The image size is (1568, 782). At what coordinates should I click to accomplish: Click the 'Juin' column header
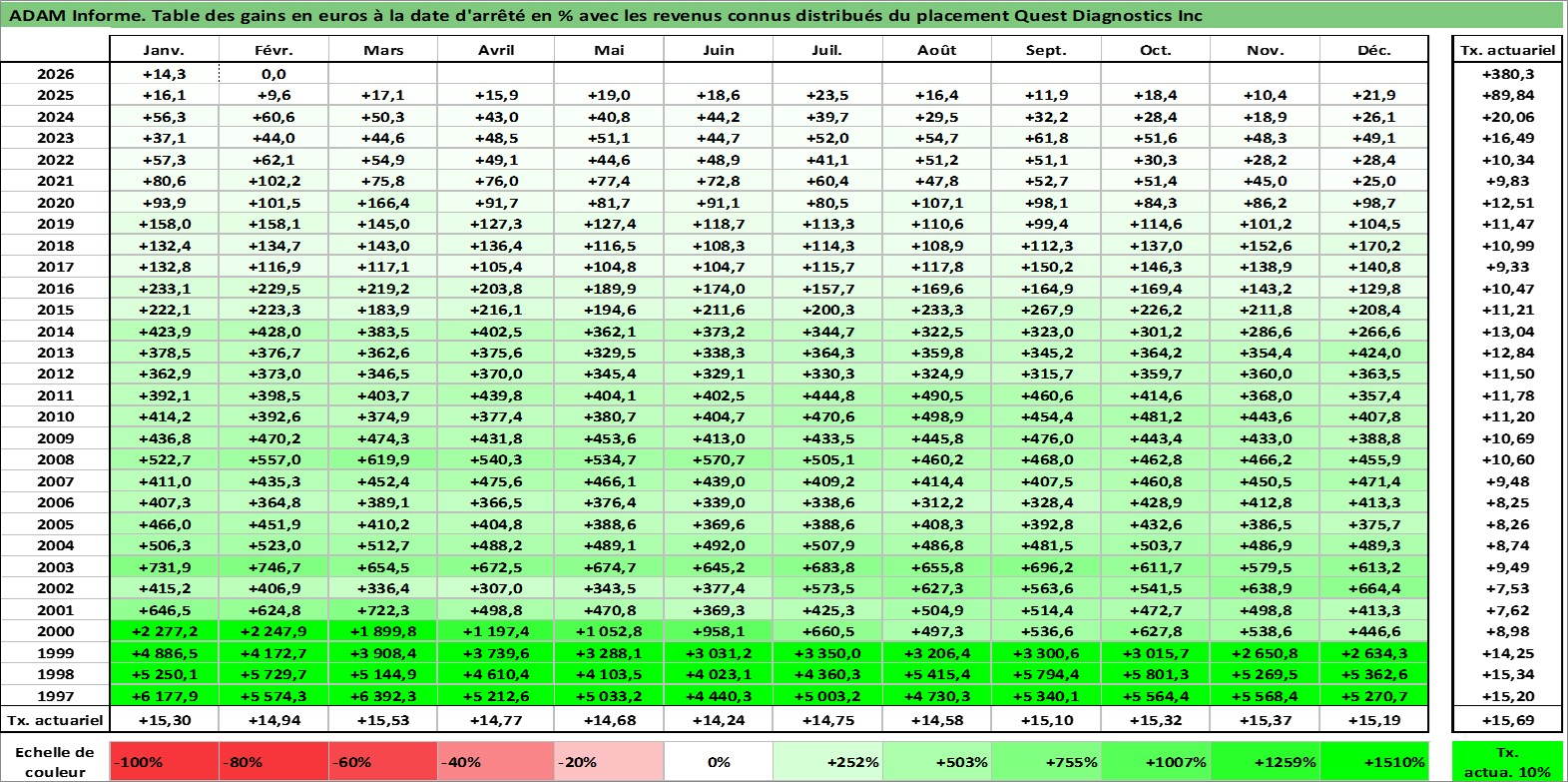click(x=719, y=50)
